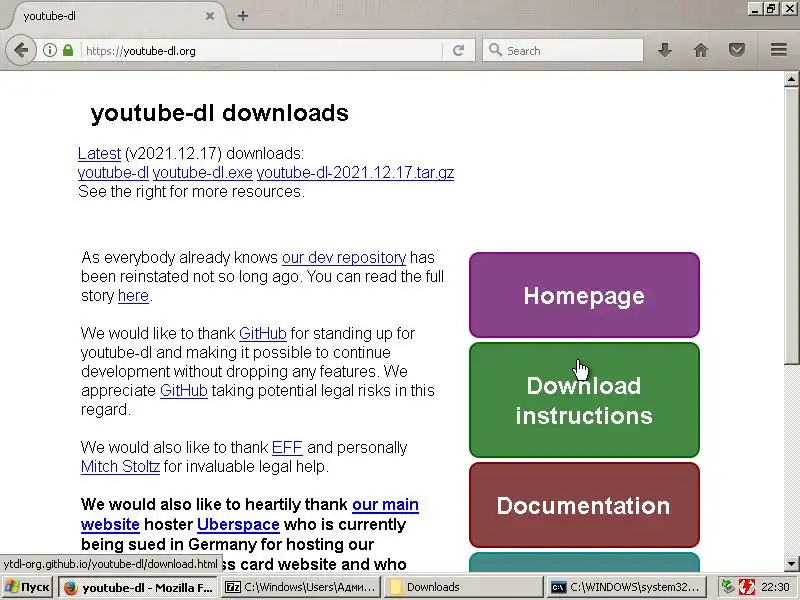
Task: Click the green Download instructions button
Action: coord(584,400)
